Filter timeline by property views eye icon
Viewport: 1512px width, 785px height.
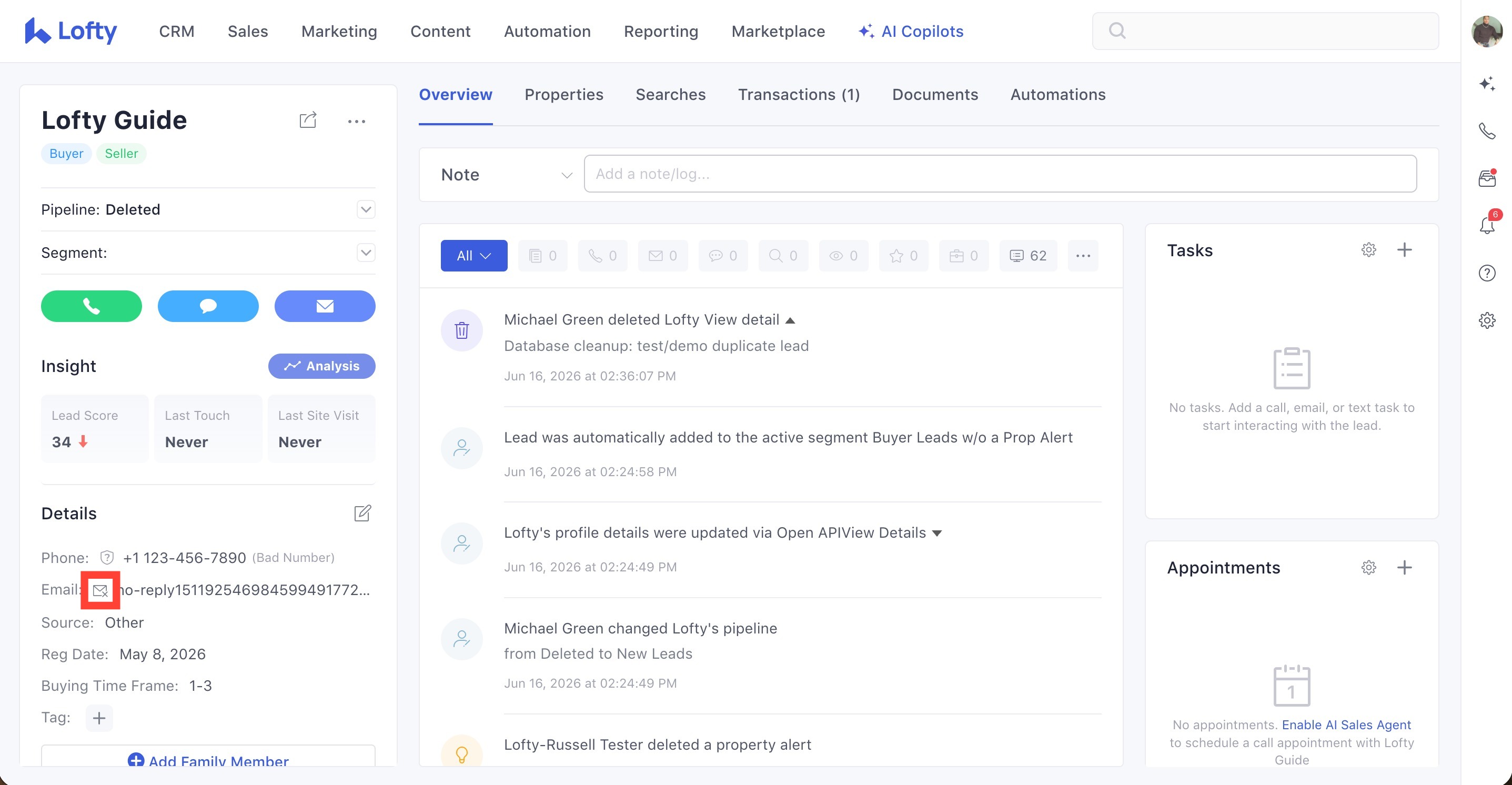[x=843, y=255]
